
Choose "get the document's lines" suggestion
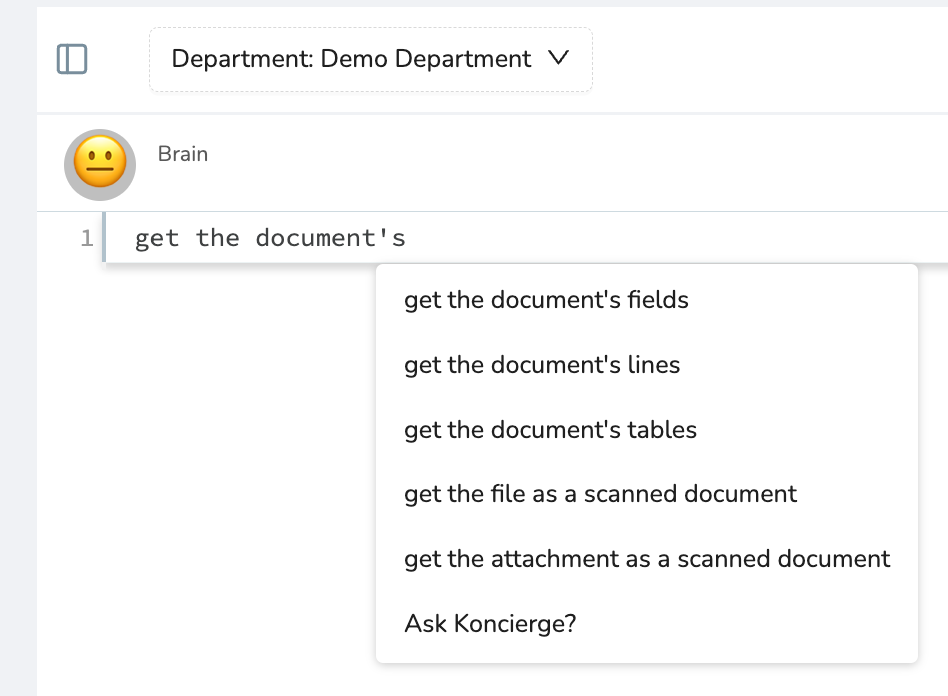pyautogui.click(x=542, y=365)
